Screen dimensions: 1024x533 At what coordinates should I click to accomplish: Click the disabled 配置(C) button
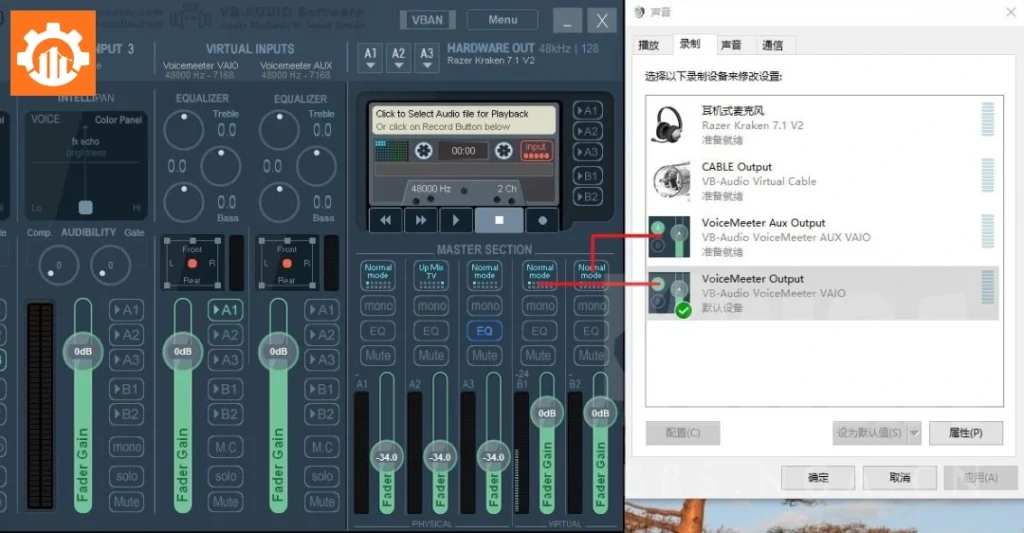(682, 432)
